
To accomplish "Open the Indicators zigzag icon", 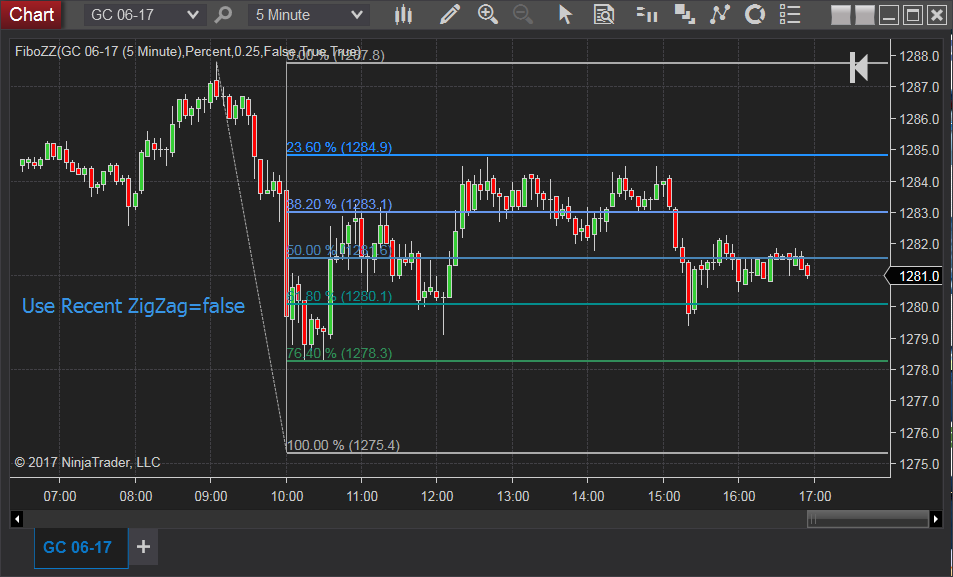I will tap(720, 15).
